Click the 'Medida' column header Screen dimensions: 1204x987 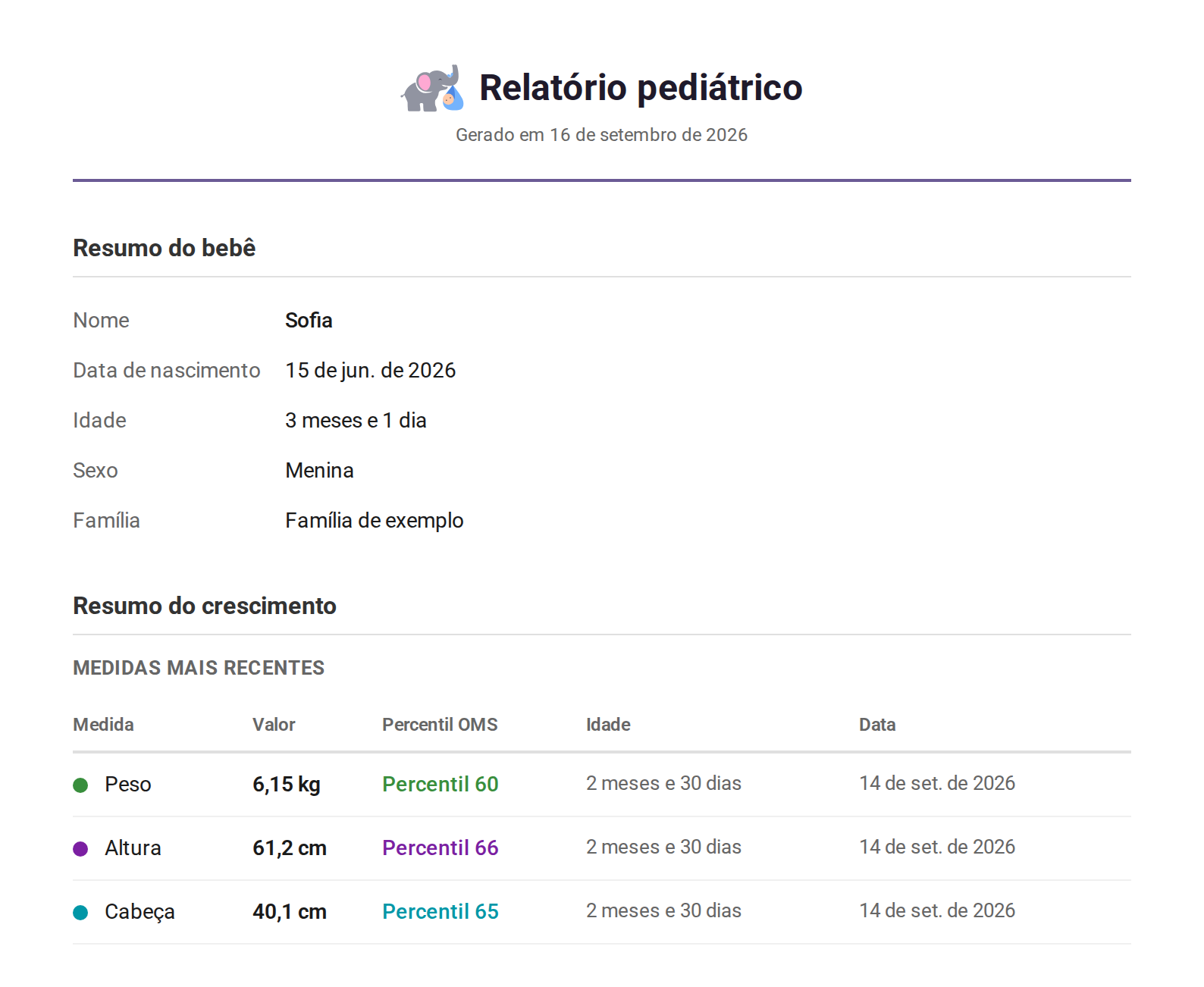tap(103, 725)
